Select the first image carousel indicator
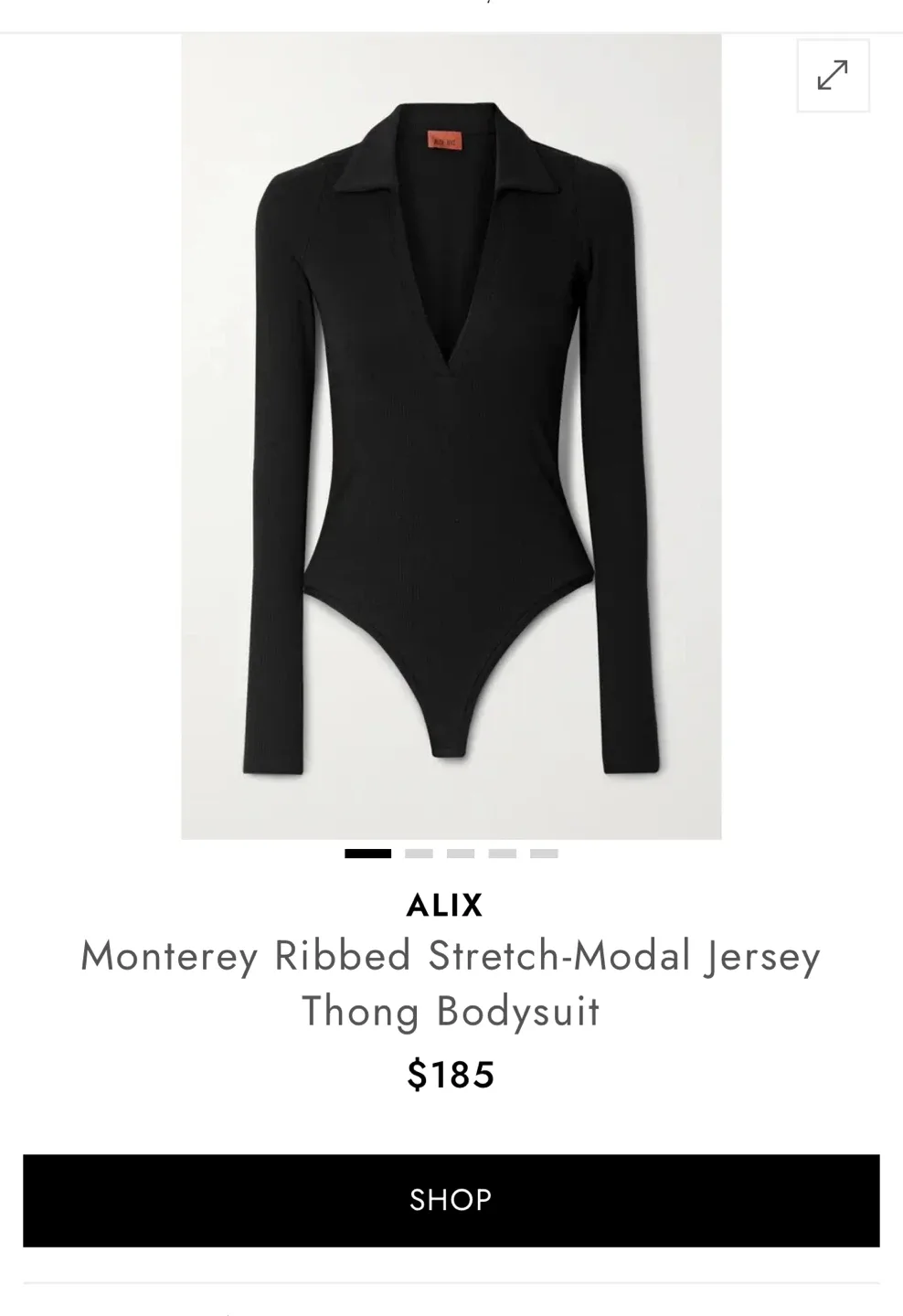 pos(367,854)
